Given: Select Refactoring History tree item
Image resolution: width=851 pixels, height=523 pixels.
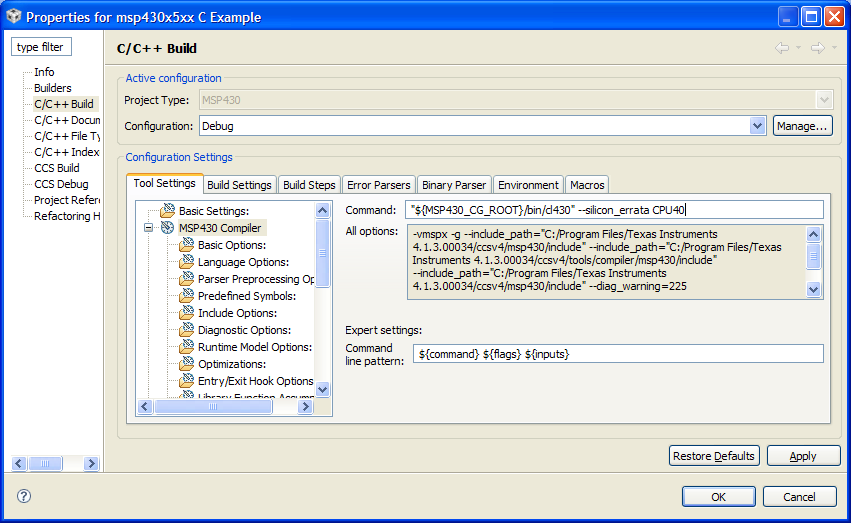Looking at the screenshot, I should [67, 216].
